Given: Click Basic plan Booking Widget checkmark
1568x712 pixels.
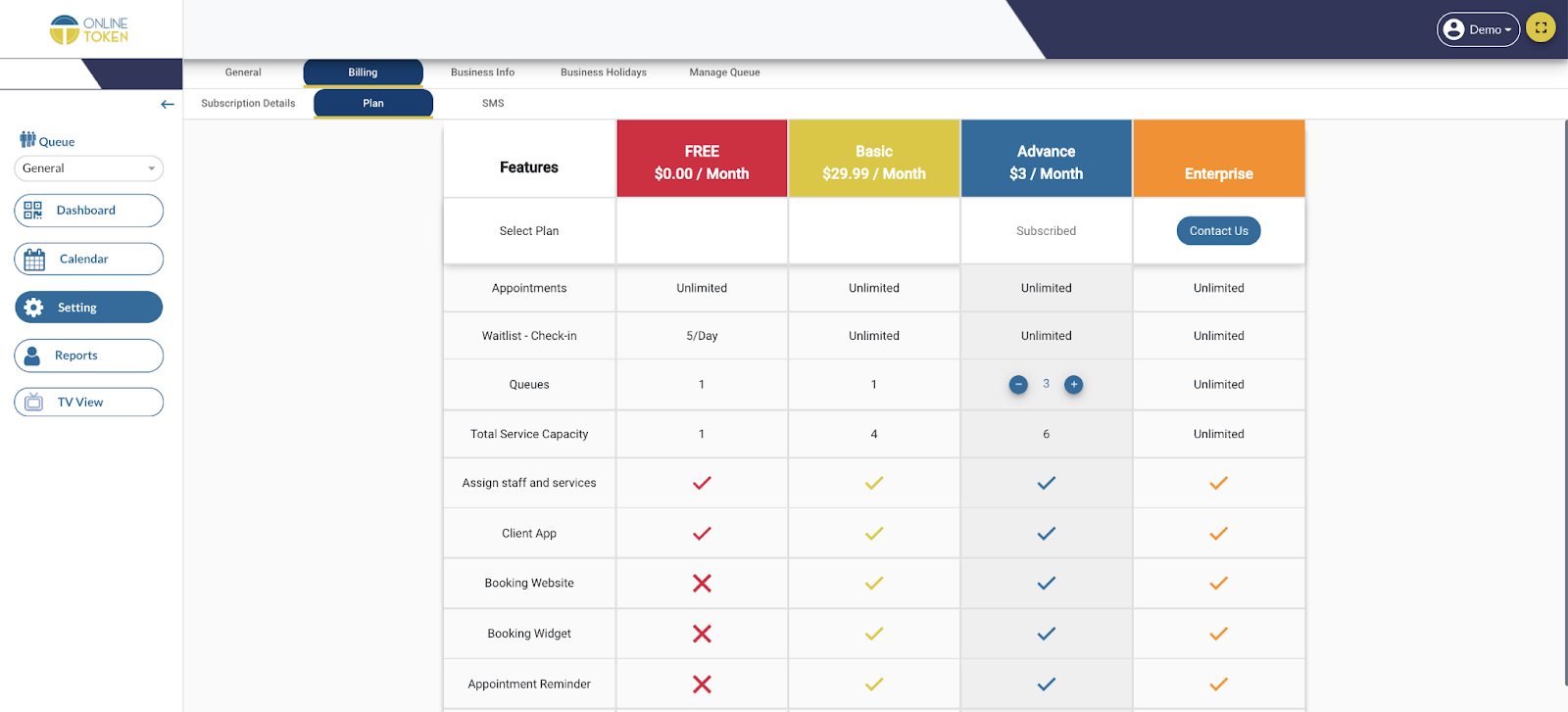Looking at the screenshot, I should pyautogui.click(x=874, y=634).
